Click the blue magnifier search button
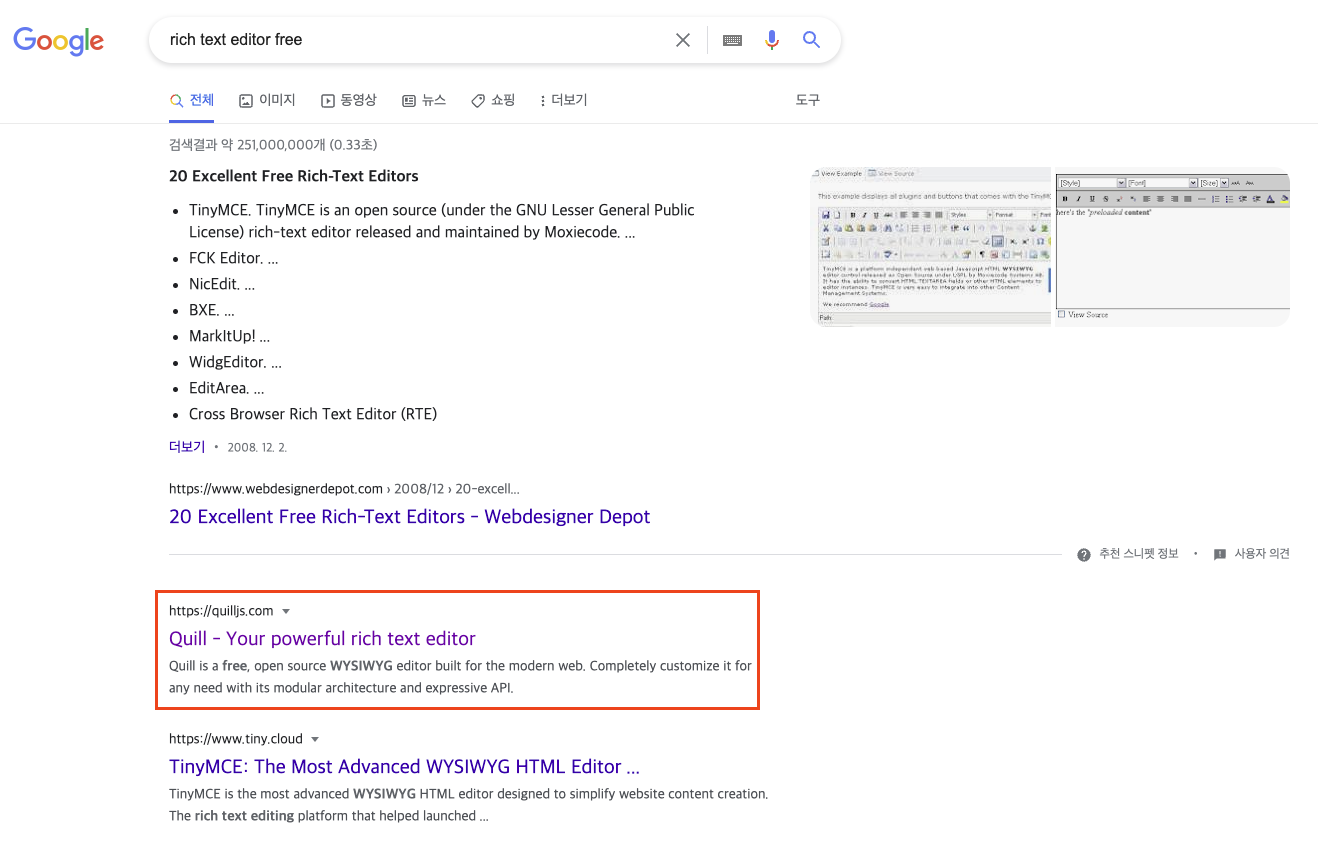The height and width of the screenshot is (845, 1318). click(812, 40)
